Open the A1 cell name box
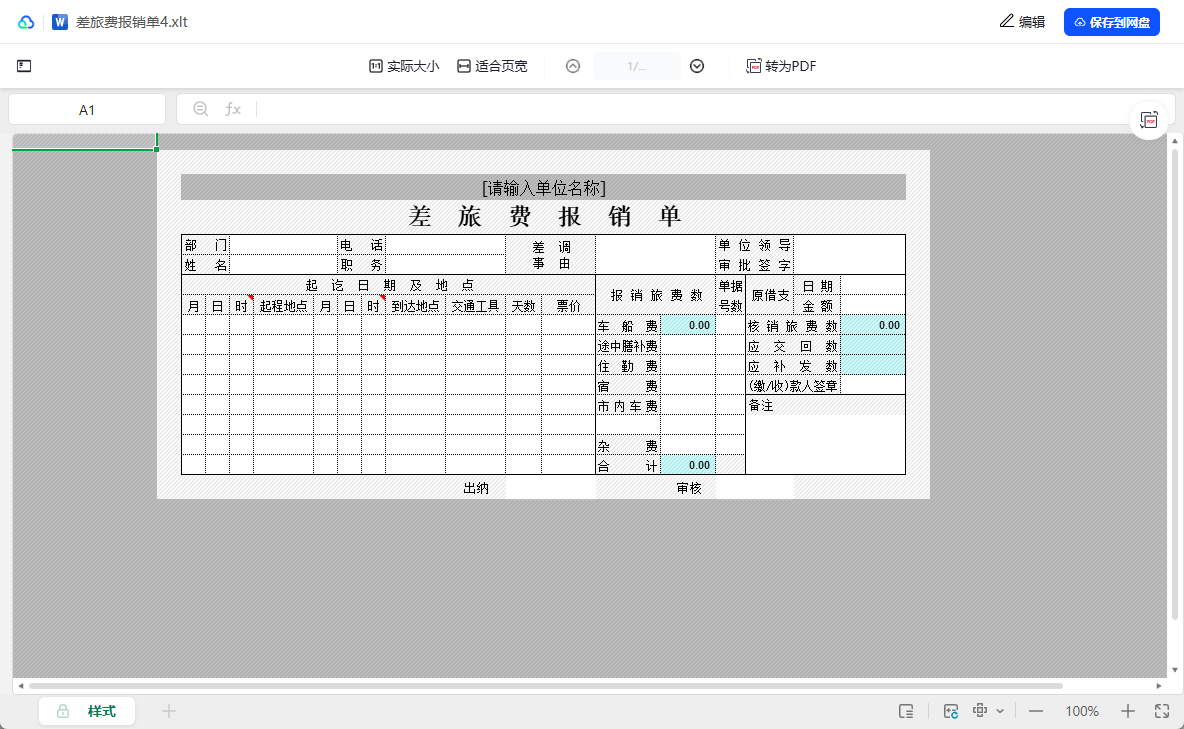The height and width of the screenshot is (729, 1184). tap(87, 110)
